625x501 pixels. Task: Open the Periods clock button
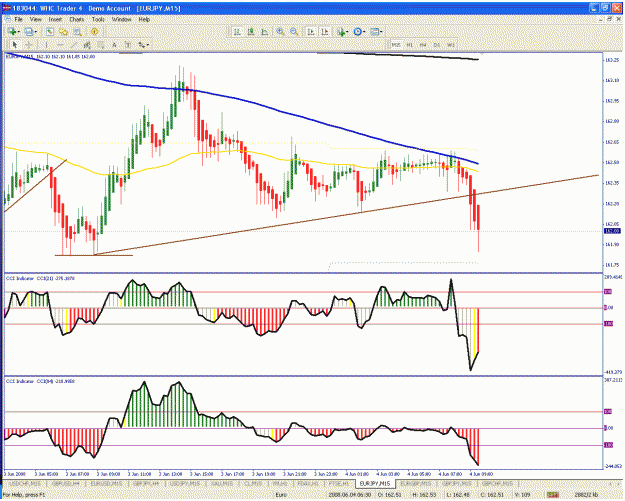pos(358,32)
